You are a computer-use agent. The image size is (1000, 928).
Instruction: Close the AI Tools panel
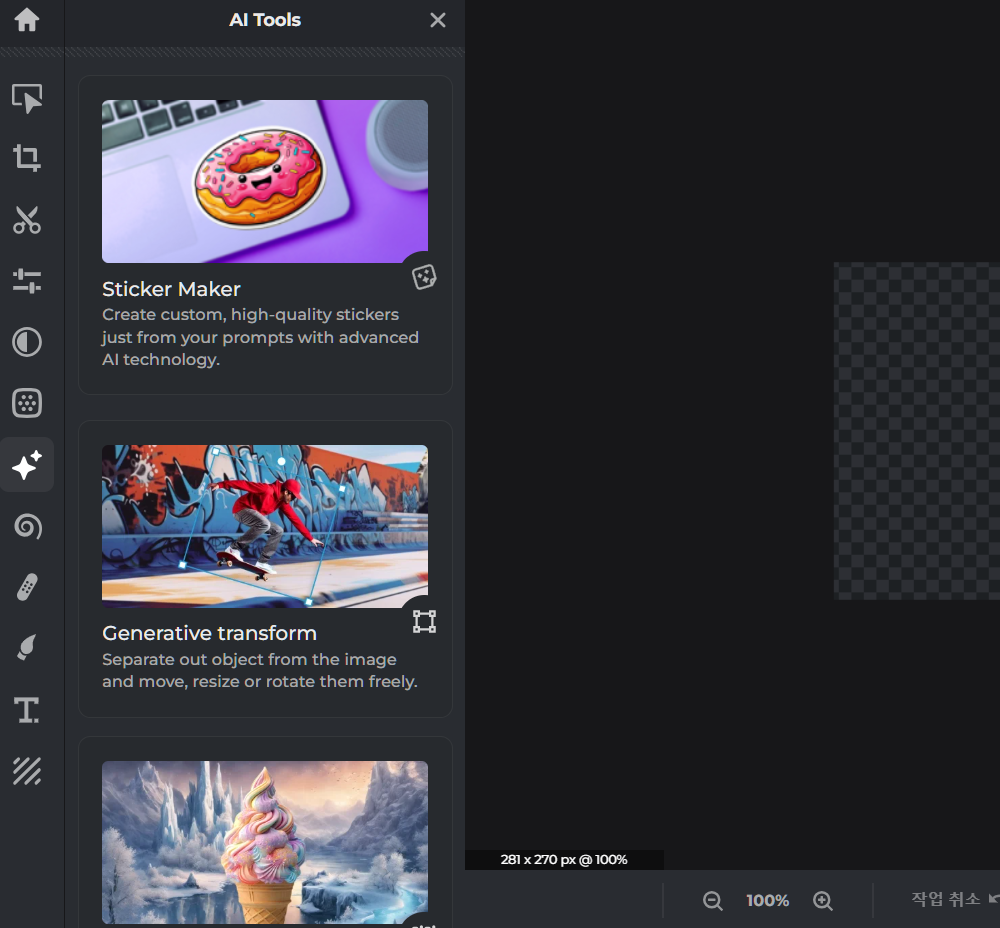(438, 20)
